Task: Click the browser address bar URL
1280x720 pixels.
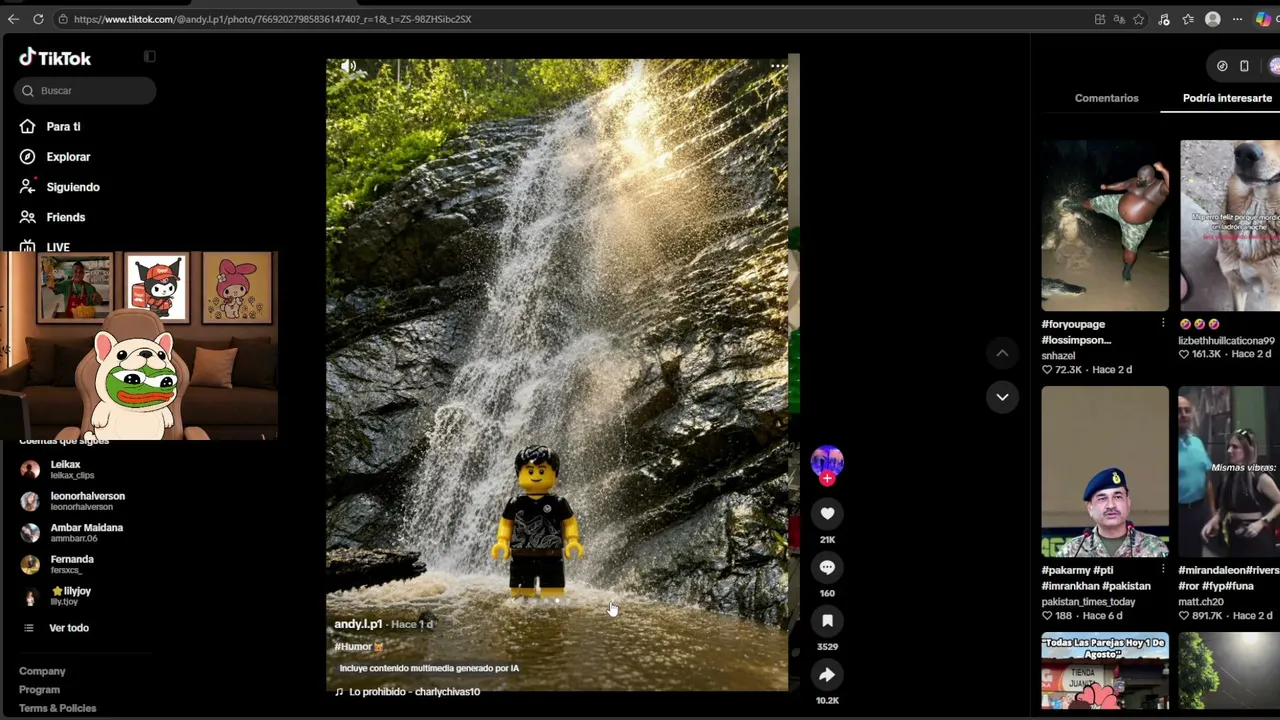Action: (272, 19)
